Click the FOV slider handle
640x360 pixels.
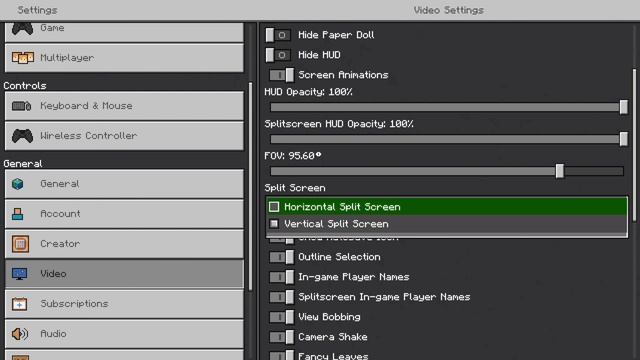pos(560,171)
